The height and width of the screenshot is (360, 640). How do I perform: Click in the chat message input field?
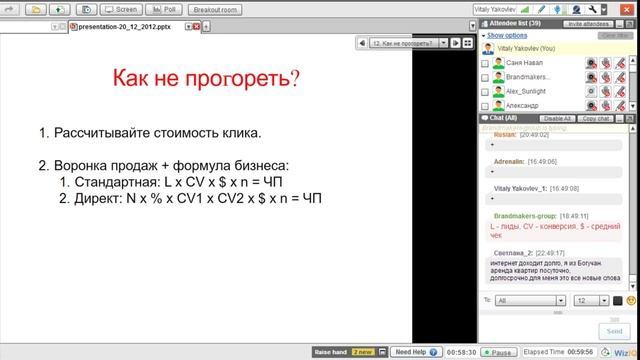[x=539, y=329]
